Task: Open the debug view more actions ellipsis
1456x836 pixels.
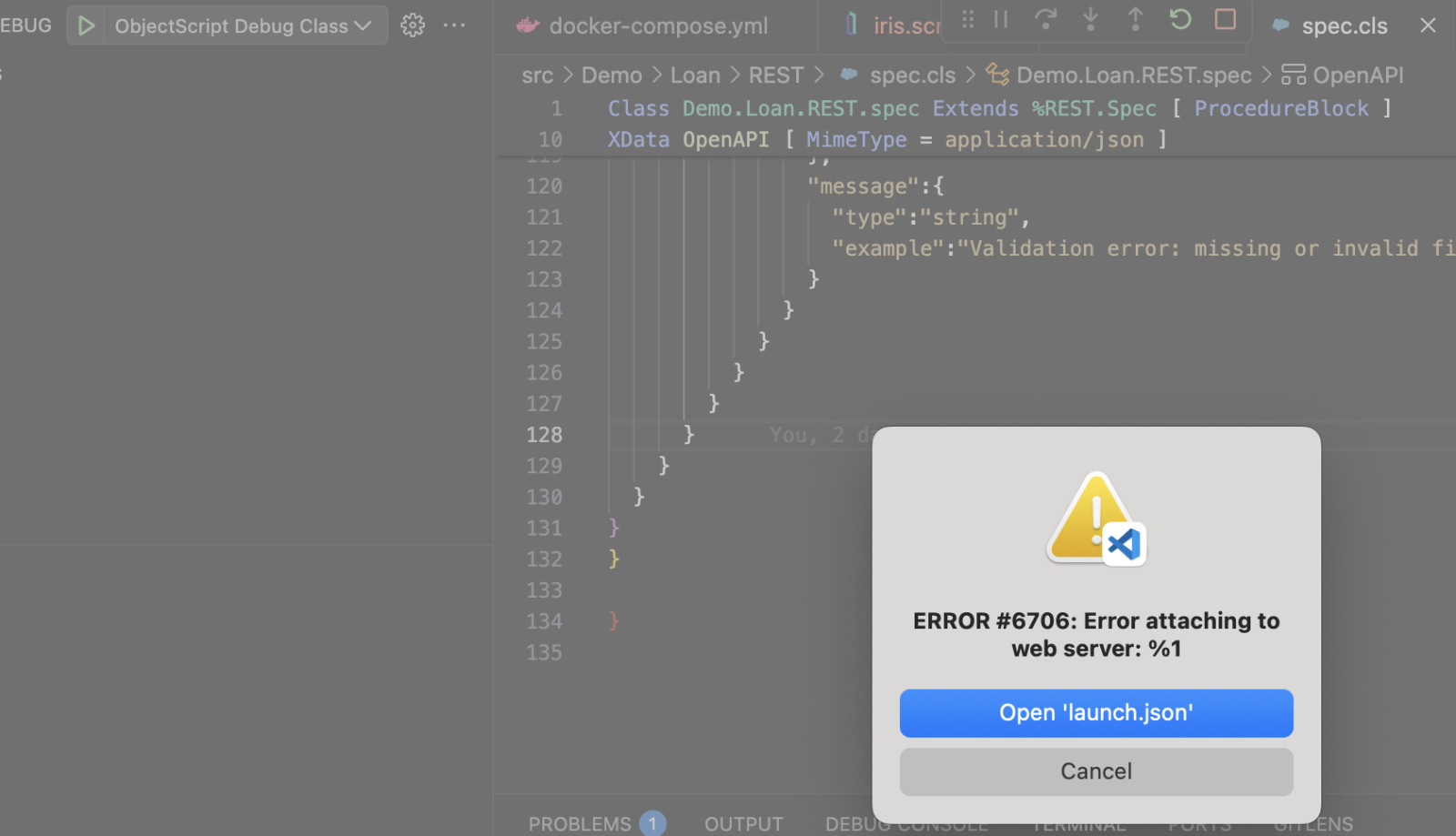Action: tap(454, 25)
